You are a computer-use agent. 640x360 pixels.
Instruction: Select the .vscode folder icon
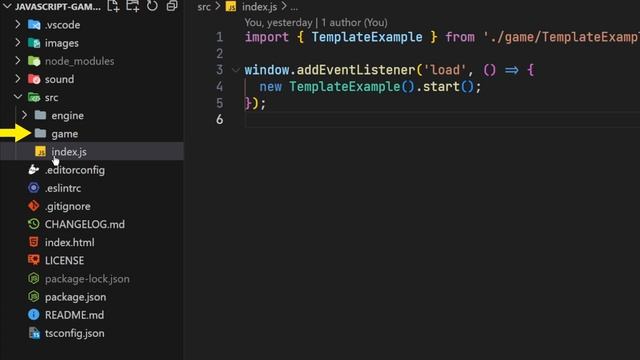(34, 25)
